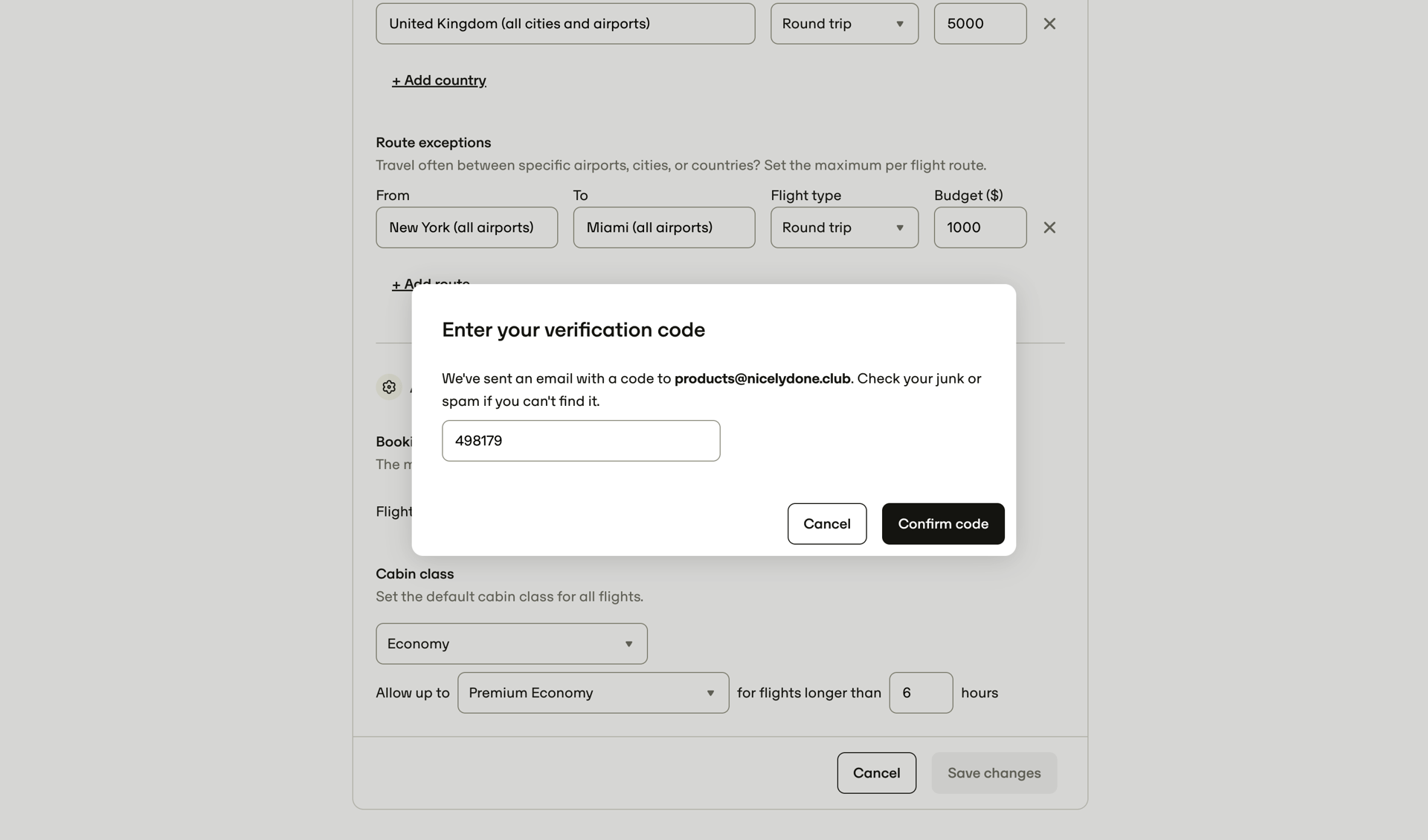Click the Miami To field
The height and width of the screenshot is (840, 1428).
tap(663, 227)
